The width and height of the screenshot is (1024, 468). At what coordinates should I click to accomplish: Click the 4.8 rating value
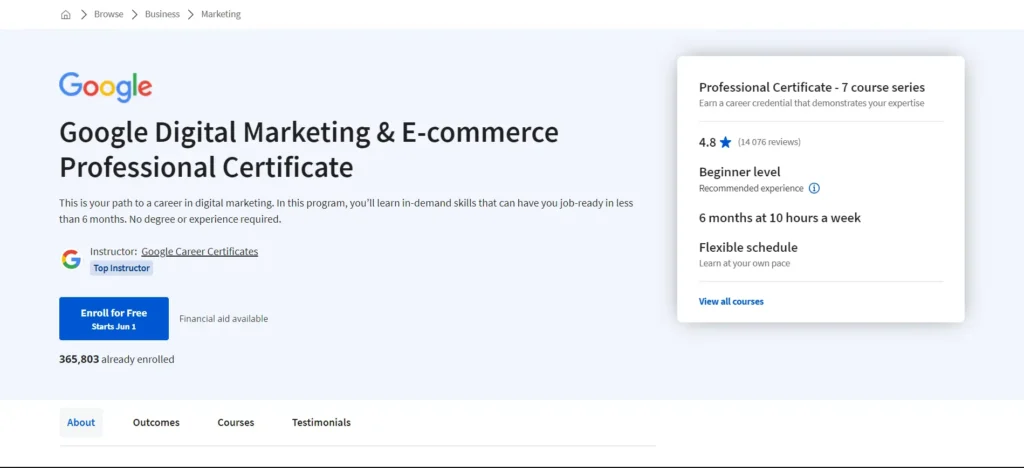coord(707,142)
